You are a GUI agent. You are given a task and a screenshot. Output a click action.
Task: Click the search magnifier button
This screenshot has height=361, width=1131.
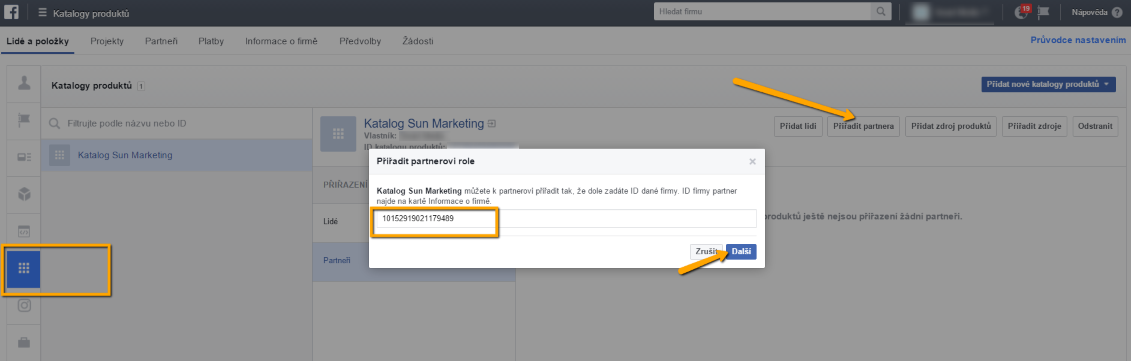(881, 12)
